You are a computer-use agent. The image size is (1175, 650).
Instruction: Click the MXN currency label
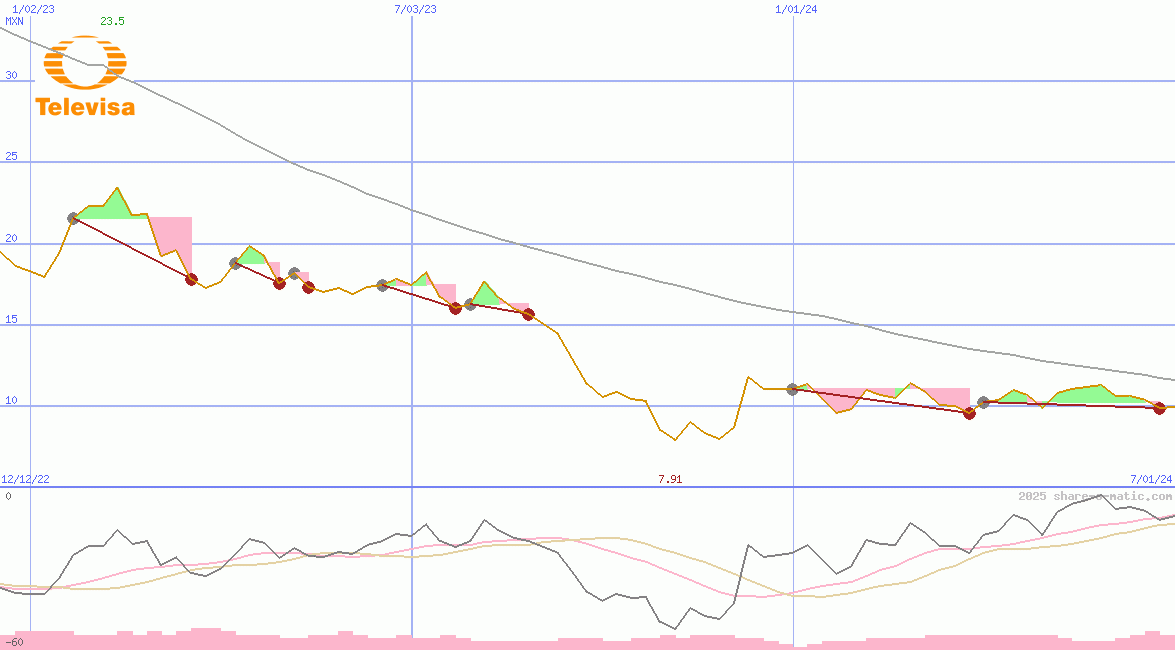[x=15, y=21]
